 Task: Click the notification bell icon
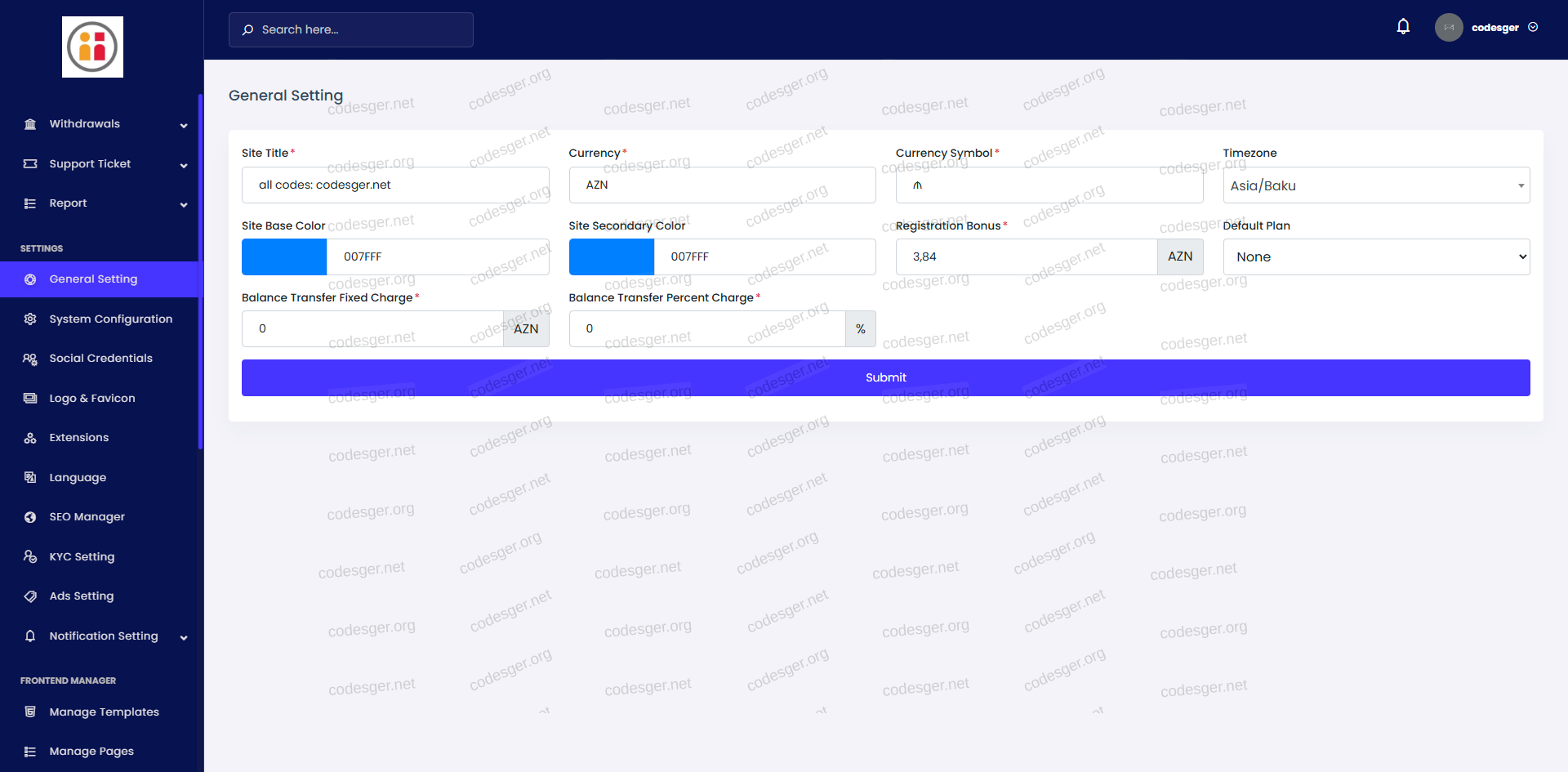(x=1403, y=27)
